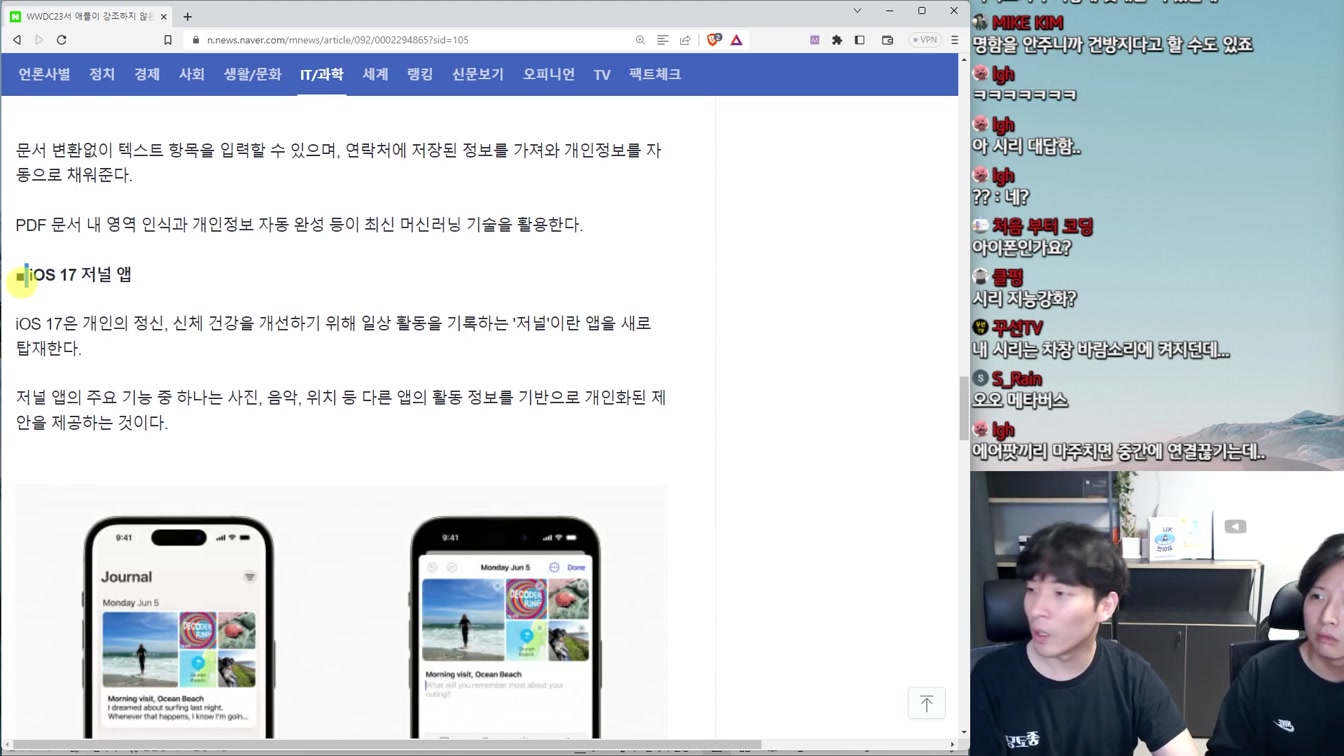
Task: Open the 언론사별 menu
Action: [44, 74]
